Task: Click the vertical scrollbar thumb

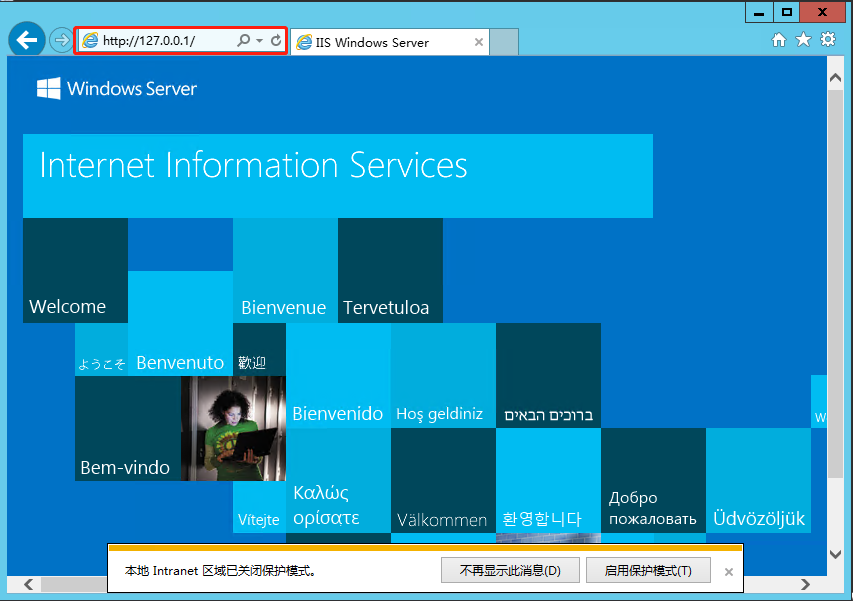Action: pos(836,283)
